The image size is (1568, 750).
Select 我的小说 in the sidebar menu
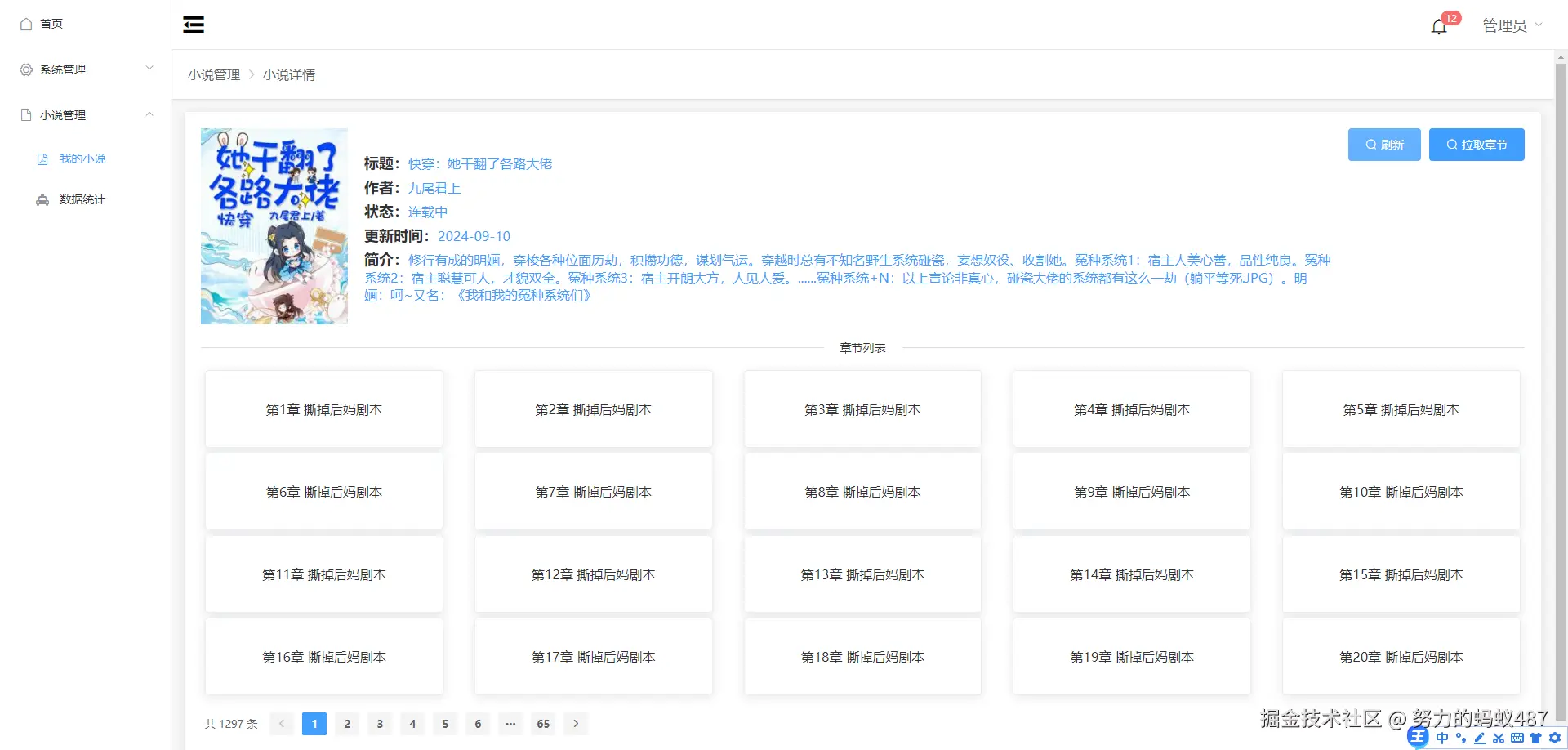tap(82, 158)
